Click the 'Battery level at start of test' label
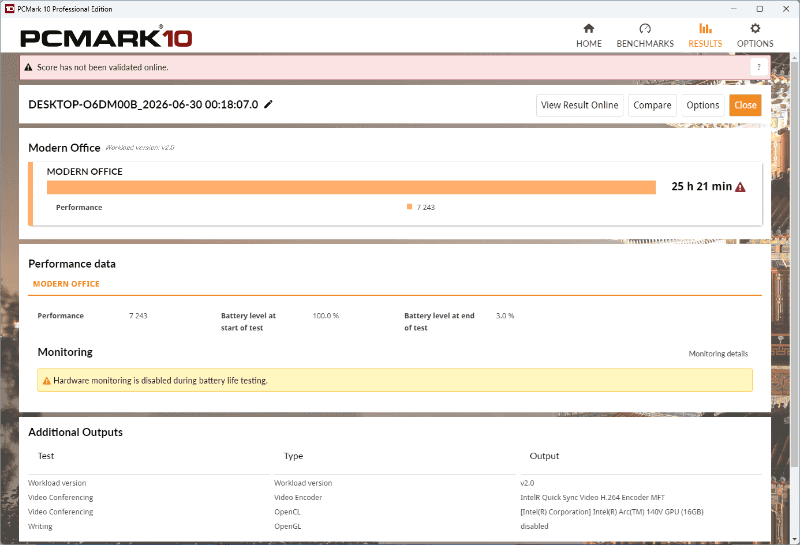The width and height of the screenshot is (800, 545). click(x=248, y=322)
